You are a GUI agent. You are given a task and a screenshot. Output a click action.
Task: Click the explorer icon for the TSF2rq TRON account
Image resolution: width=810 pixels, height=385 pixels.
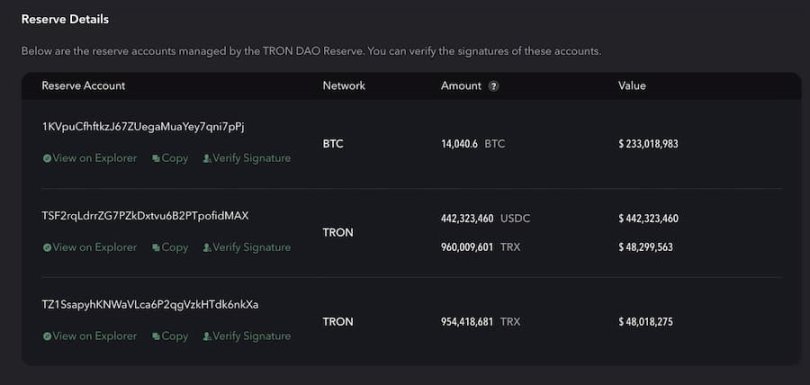[47, 248]
